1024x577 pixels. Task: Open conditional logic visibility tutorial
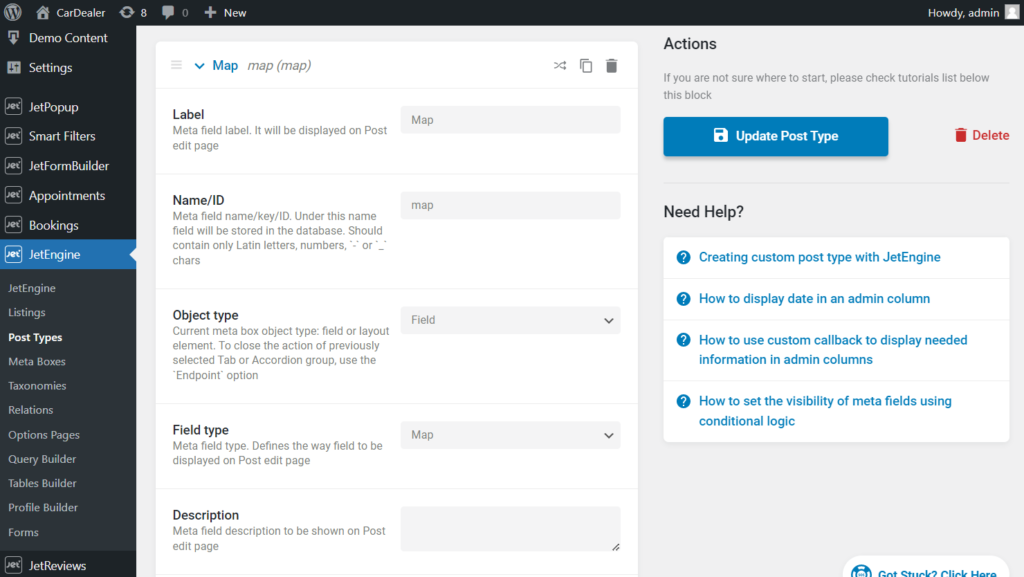825,411
